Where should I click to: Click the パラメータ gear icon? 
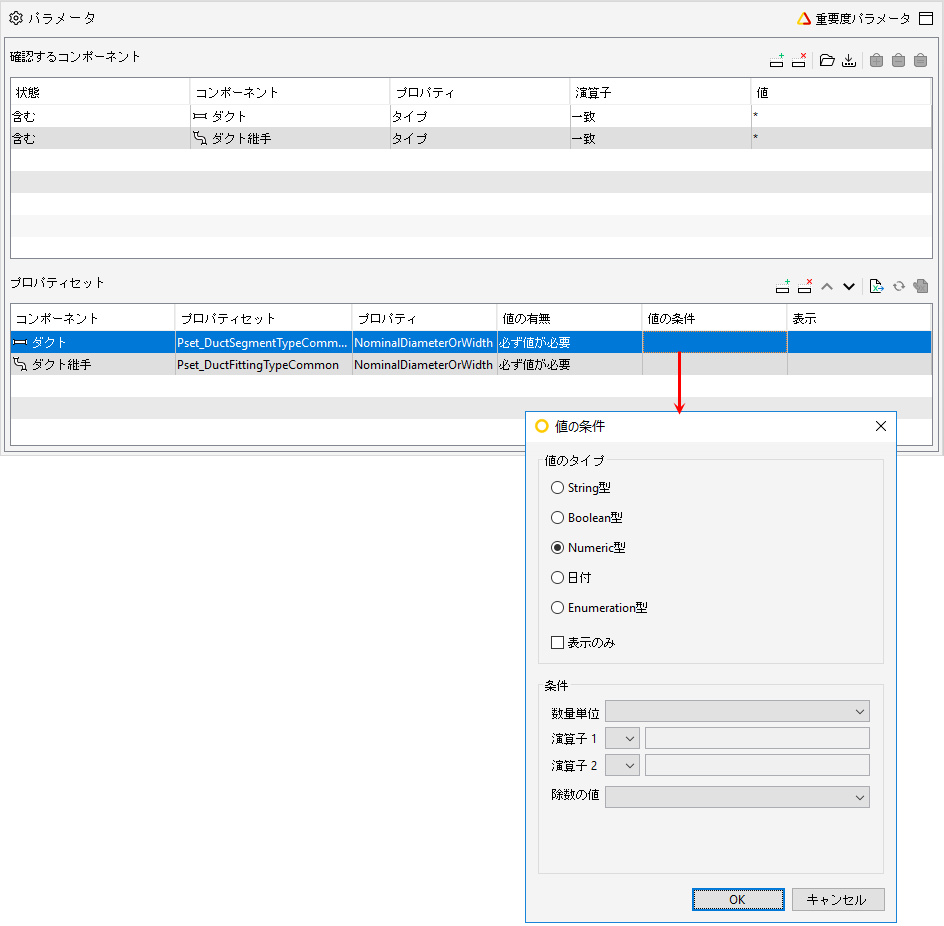16,18
